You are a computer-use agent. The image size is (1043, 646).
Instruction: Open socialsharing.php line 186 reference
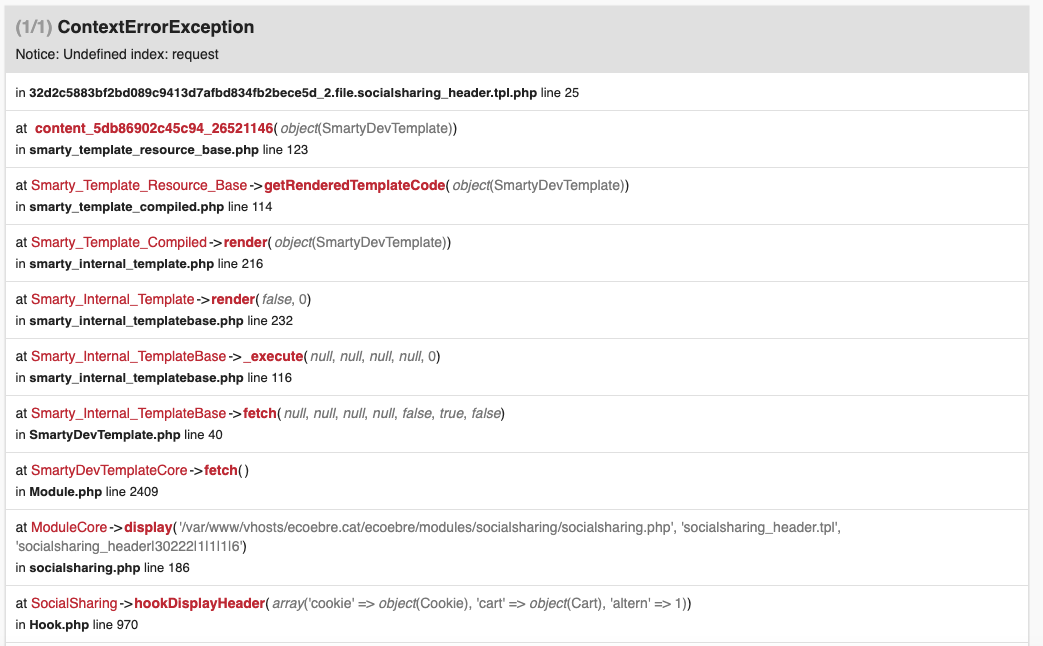(x=85, y=568)
